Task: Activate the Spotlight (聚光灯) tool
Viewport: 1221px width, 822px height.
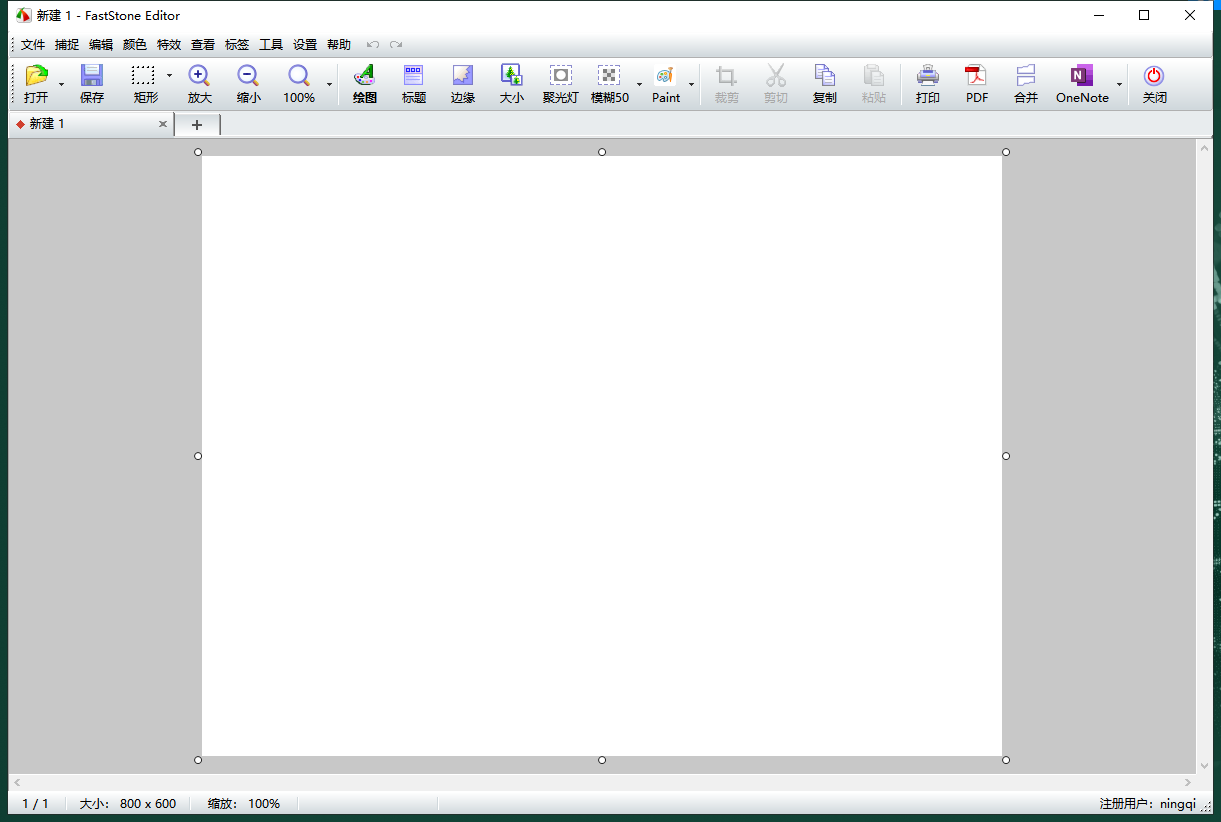Action: click(x=561, y=83)
